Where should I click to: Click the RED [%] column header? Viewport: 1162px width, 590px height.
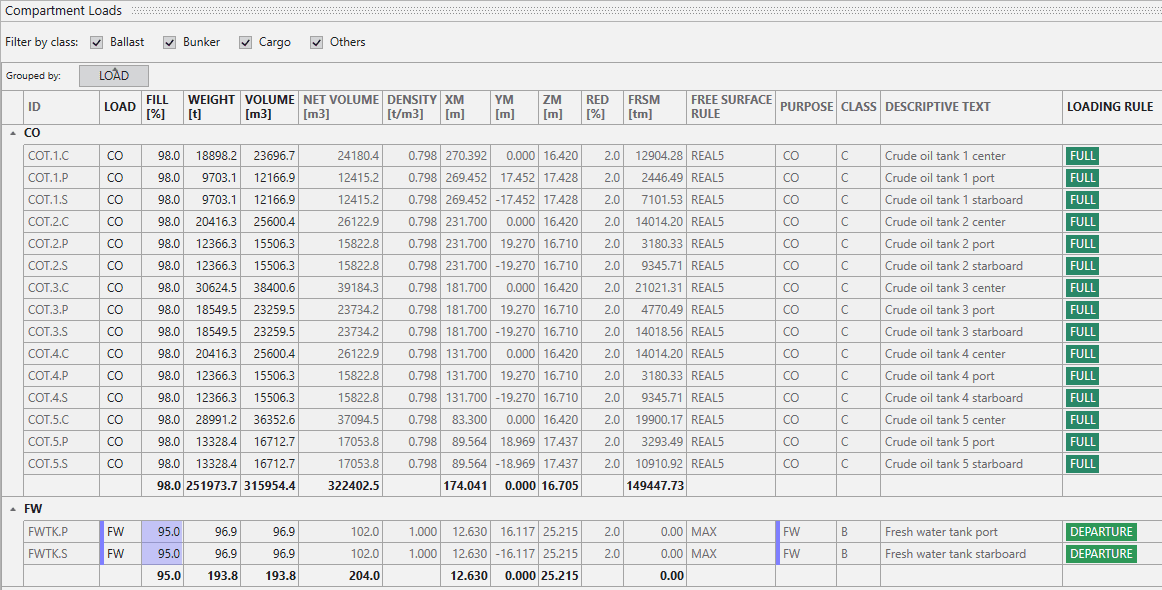pos(602,107)
